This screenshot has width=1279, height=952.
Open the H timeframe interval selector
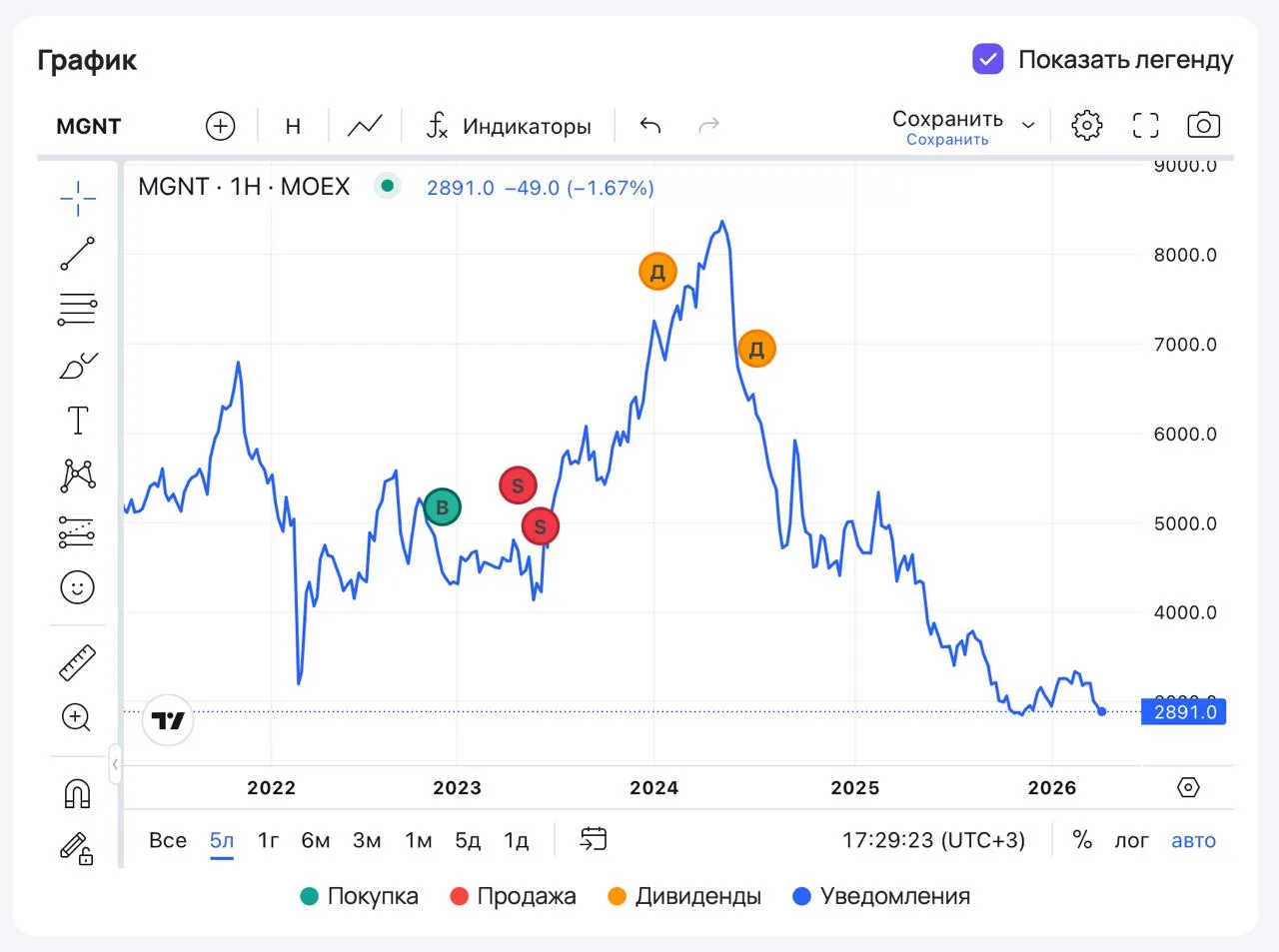coord(293,126)
